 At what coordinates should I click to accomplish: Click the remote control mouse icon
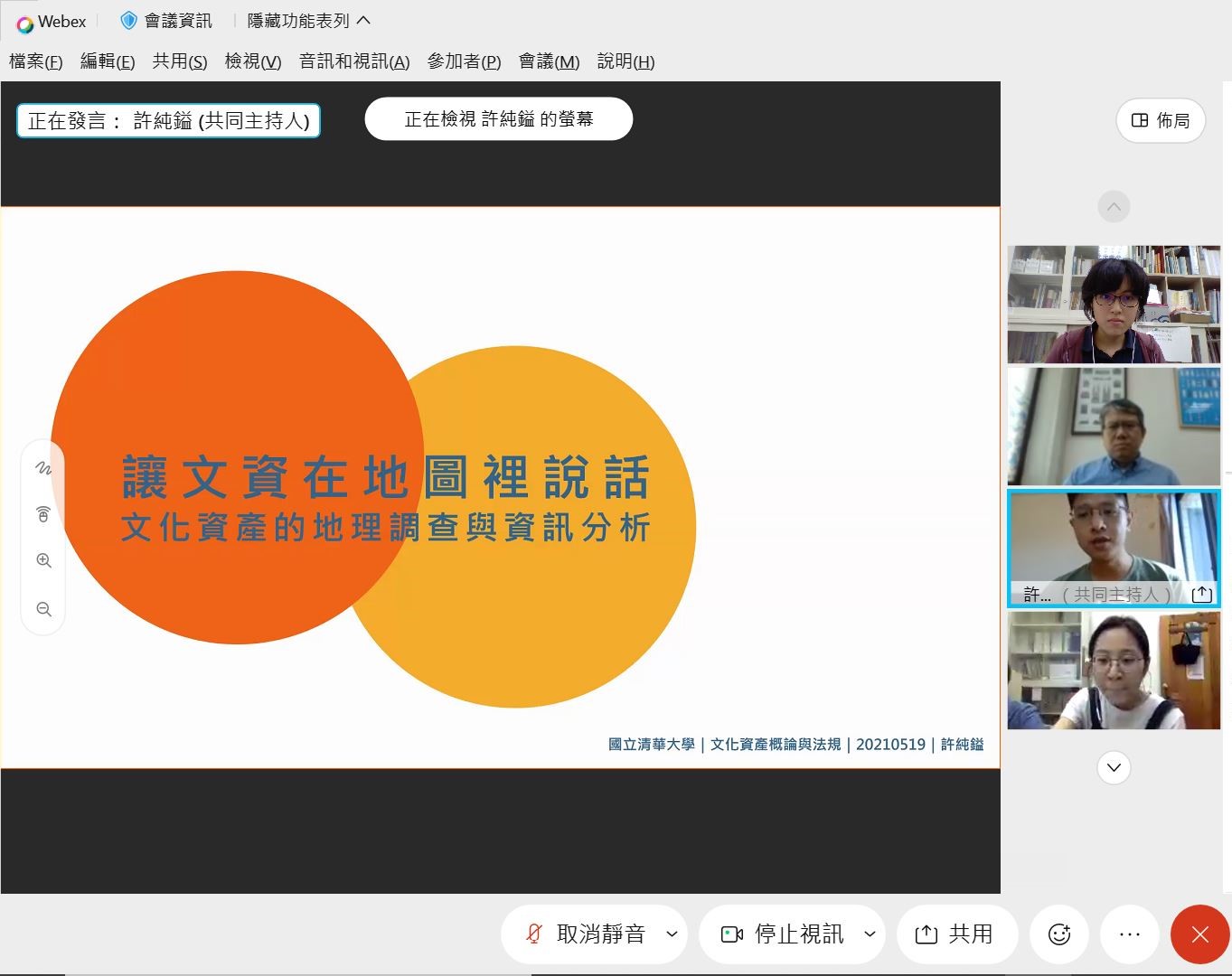[43, 514]
